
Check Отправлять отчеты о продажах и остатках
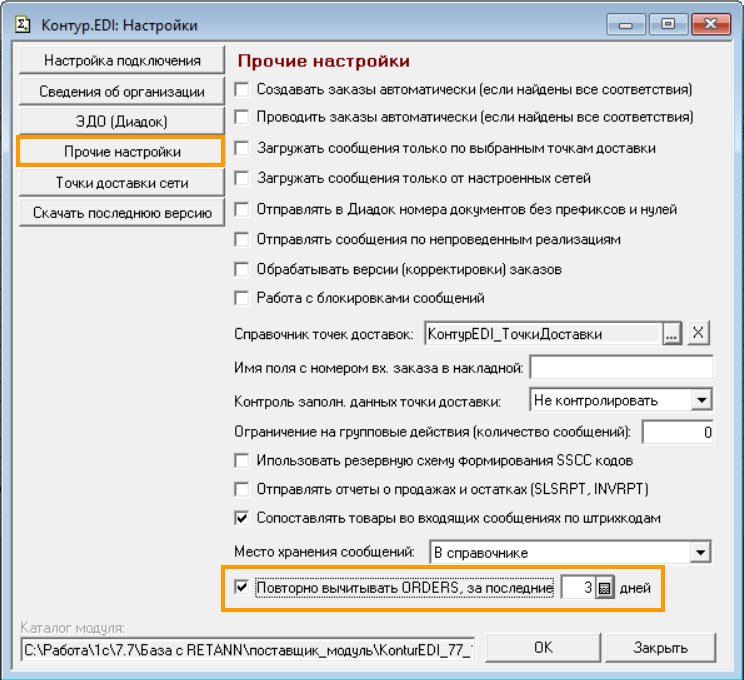(242, 489)
